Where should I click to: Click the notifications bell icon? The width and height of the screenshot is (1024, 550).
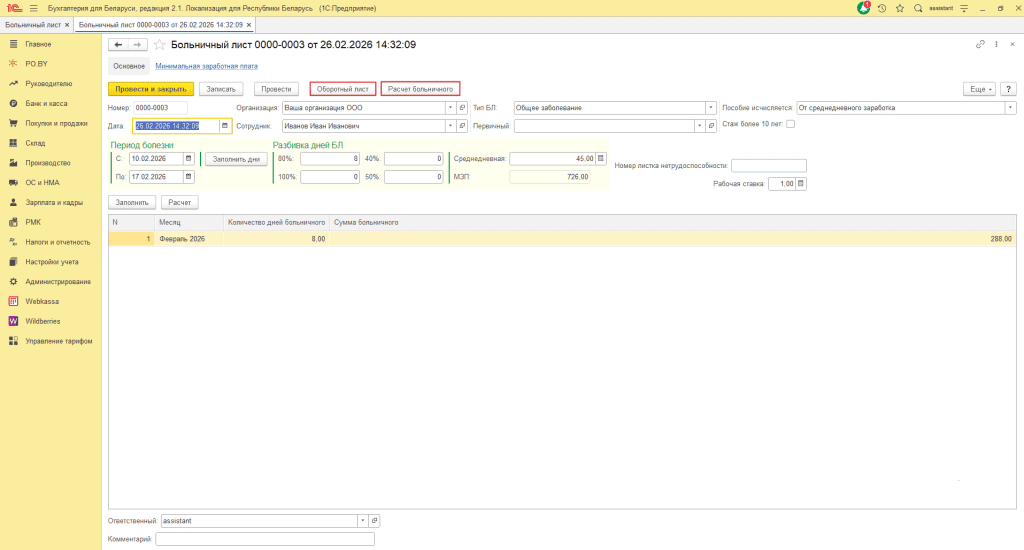pos(864,7)
